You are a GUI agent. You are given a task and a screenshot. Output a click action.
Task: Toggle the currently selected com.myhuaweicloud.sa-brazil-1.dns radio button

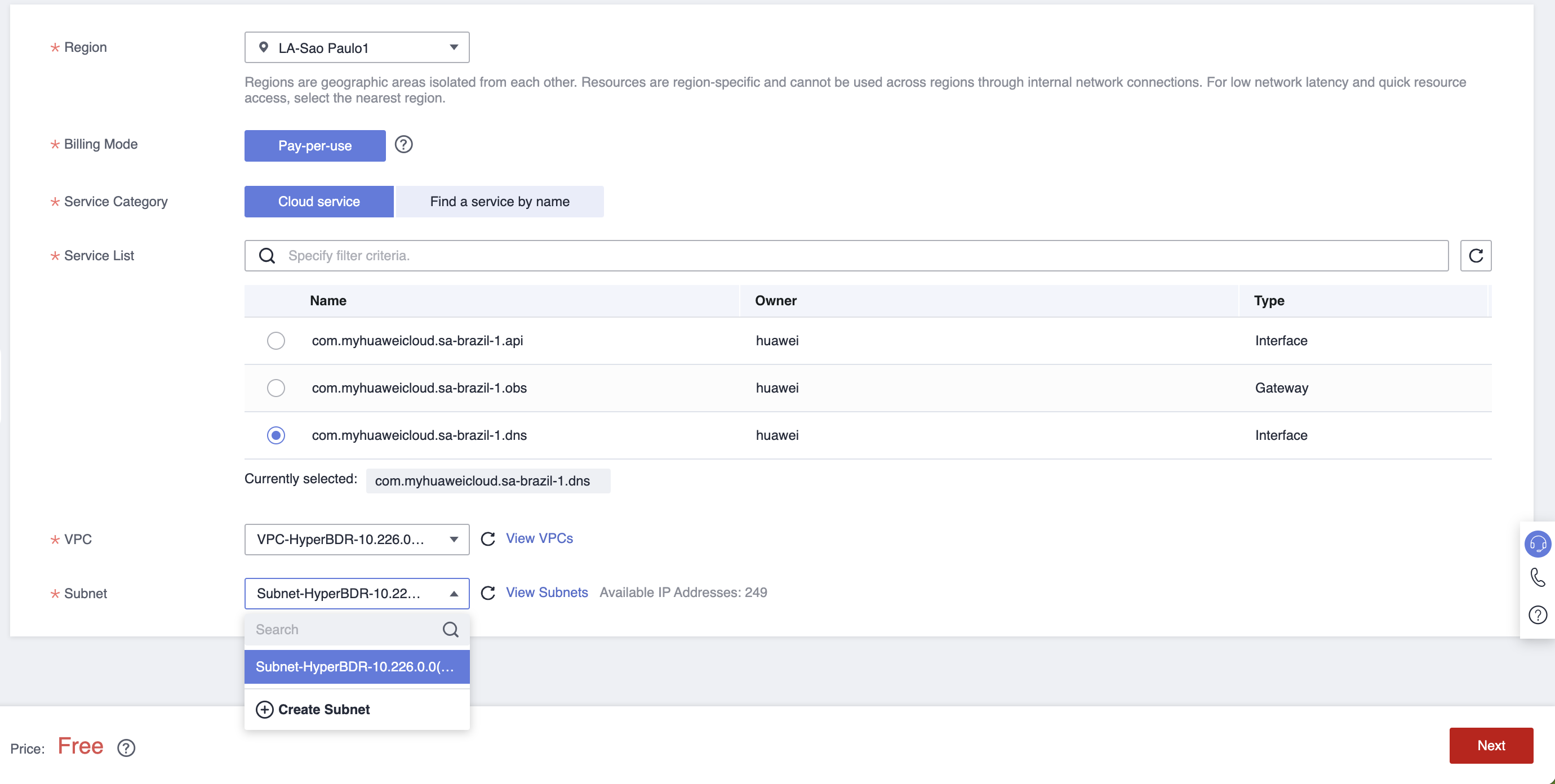(x=276, y=435)
